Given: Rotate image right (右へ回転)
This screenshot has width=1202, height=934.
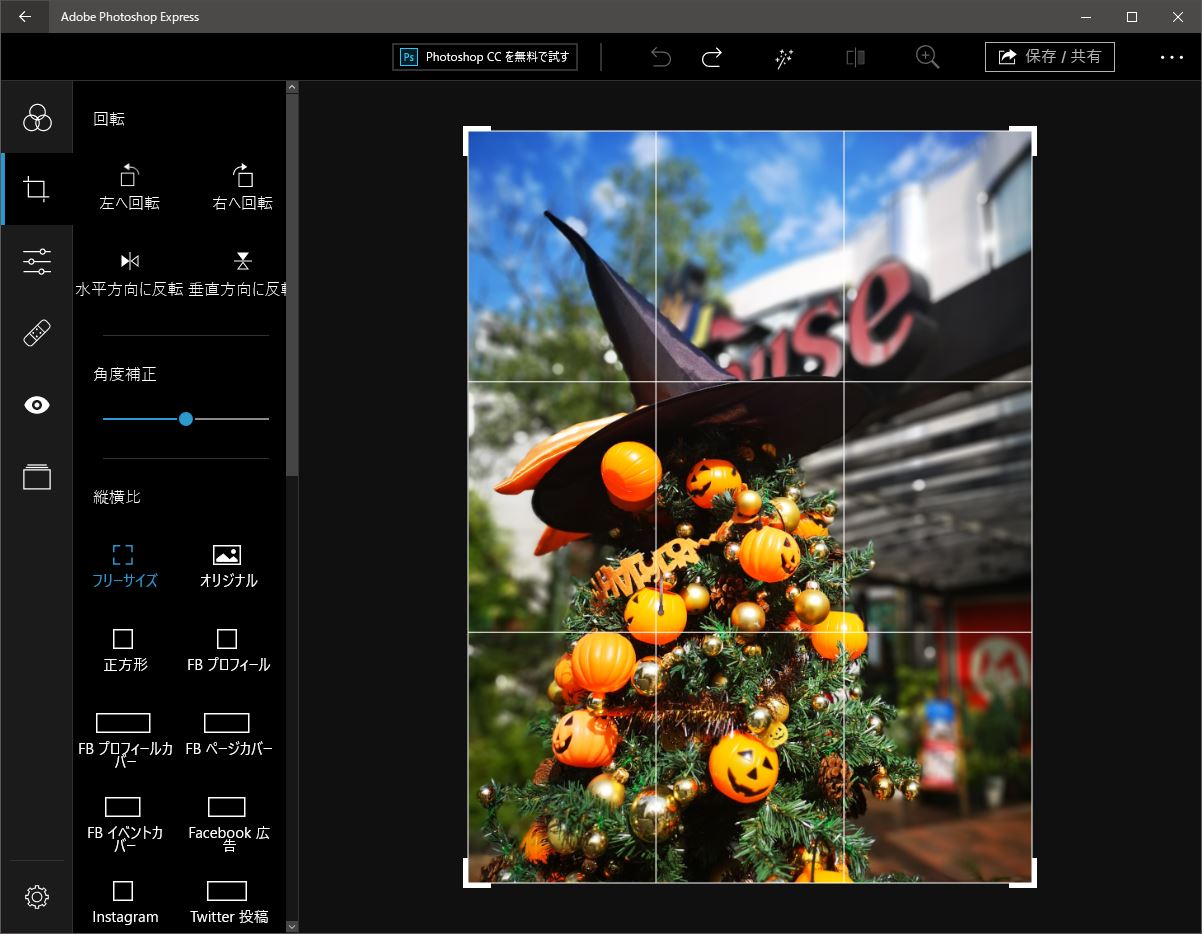Looking at the screenshot, I should tap(243, 187).
